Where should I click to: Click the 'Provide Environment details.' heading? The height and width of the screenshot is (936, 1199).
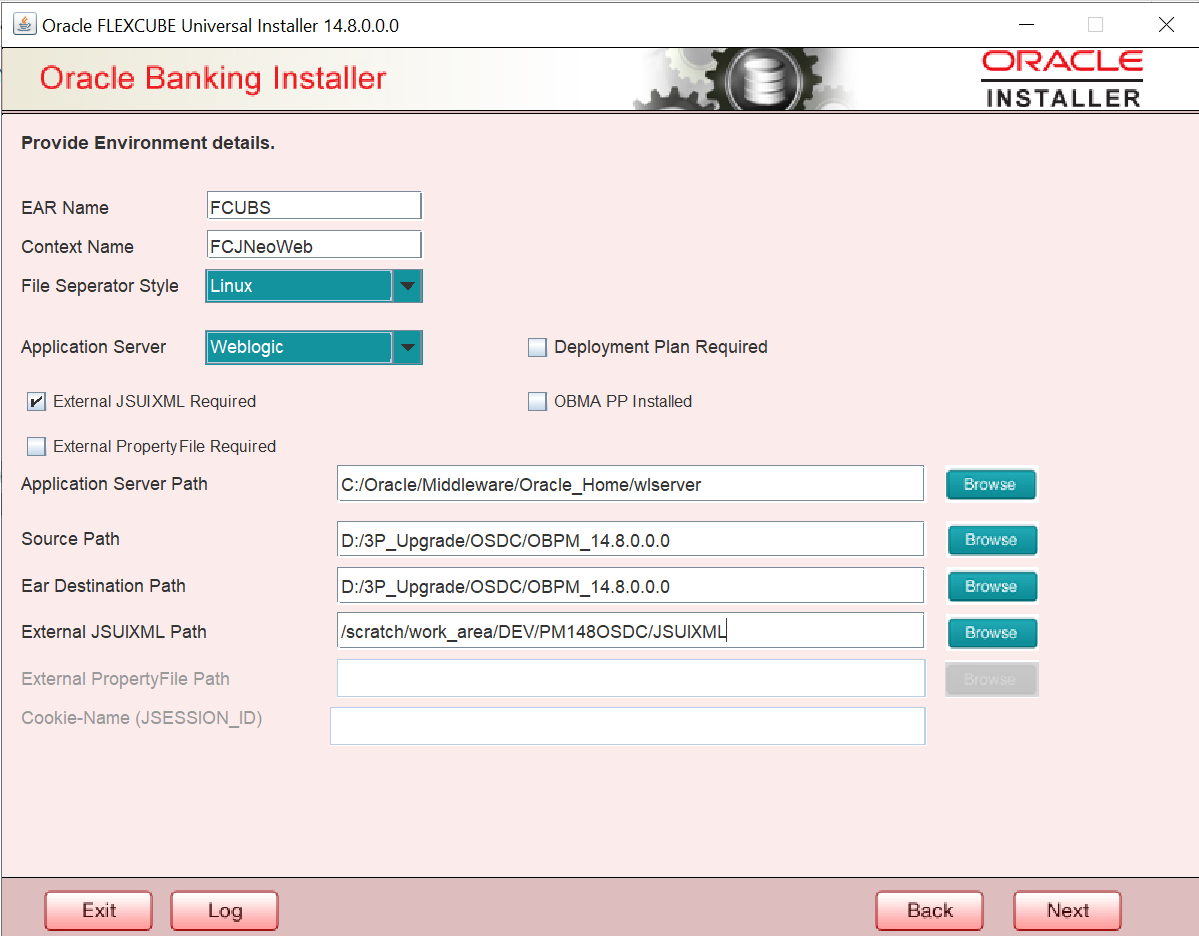148,143
